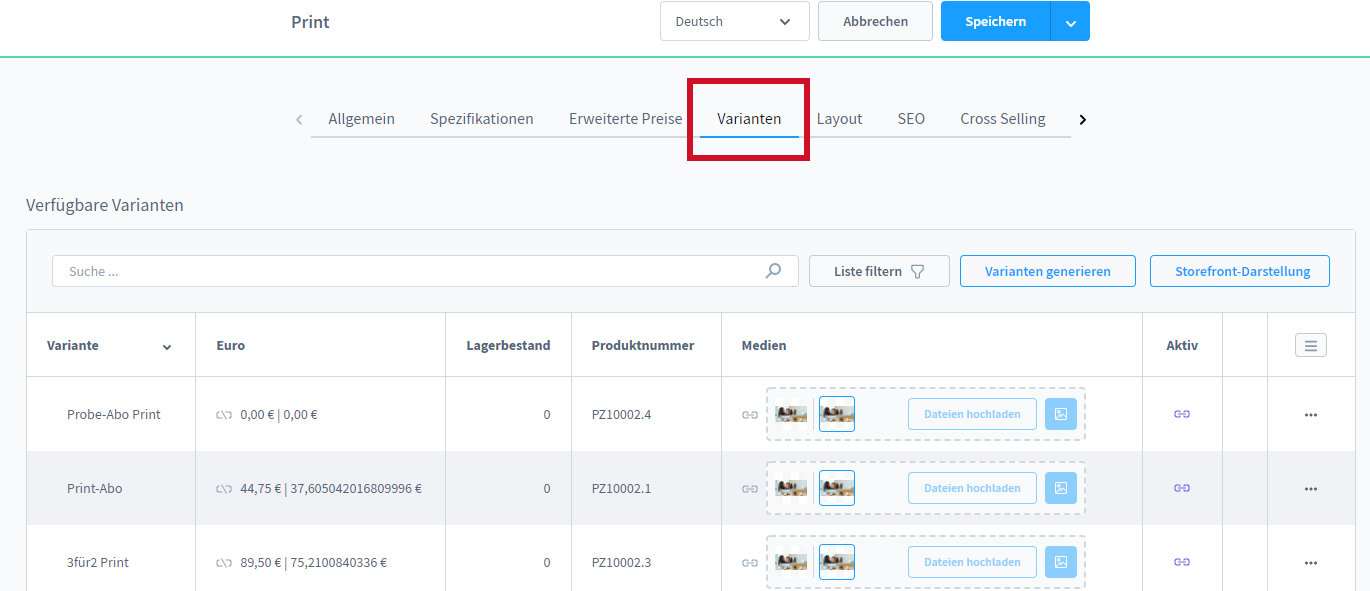Click the search magnifier icon

pos(773,271)
